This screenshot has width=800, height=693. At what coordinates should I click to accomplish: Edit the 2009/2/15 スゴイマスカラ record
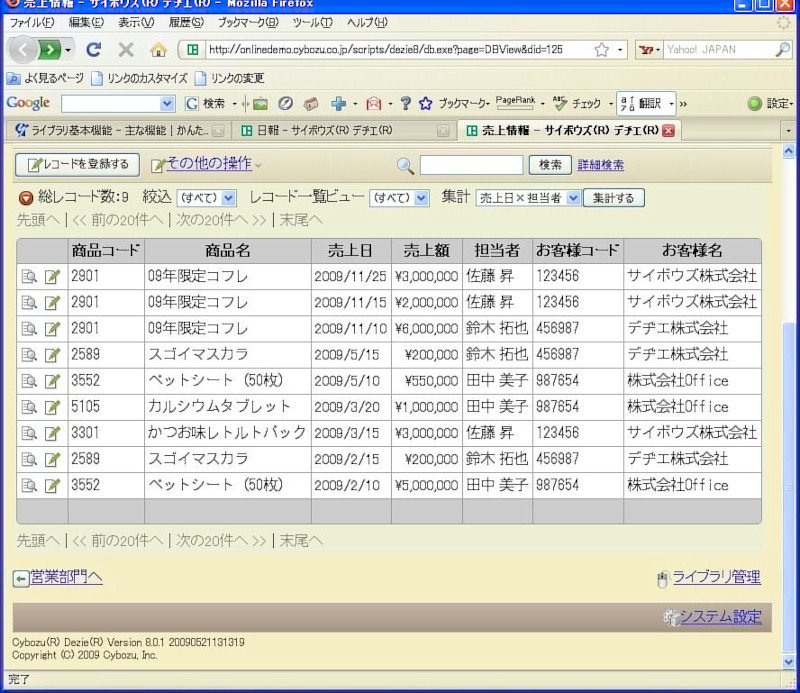tap(52, 459)
